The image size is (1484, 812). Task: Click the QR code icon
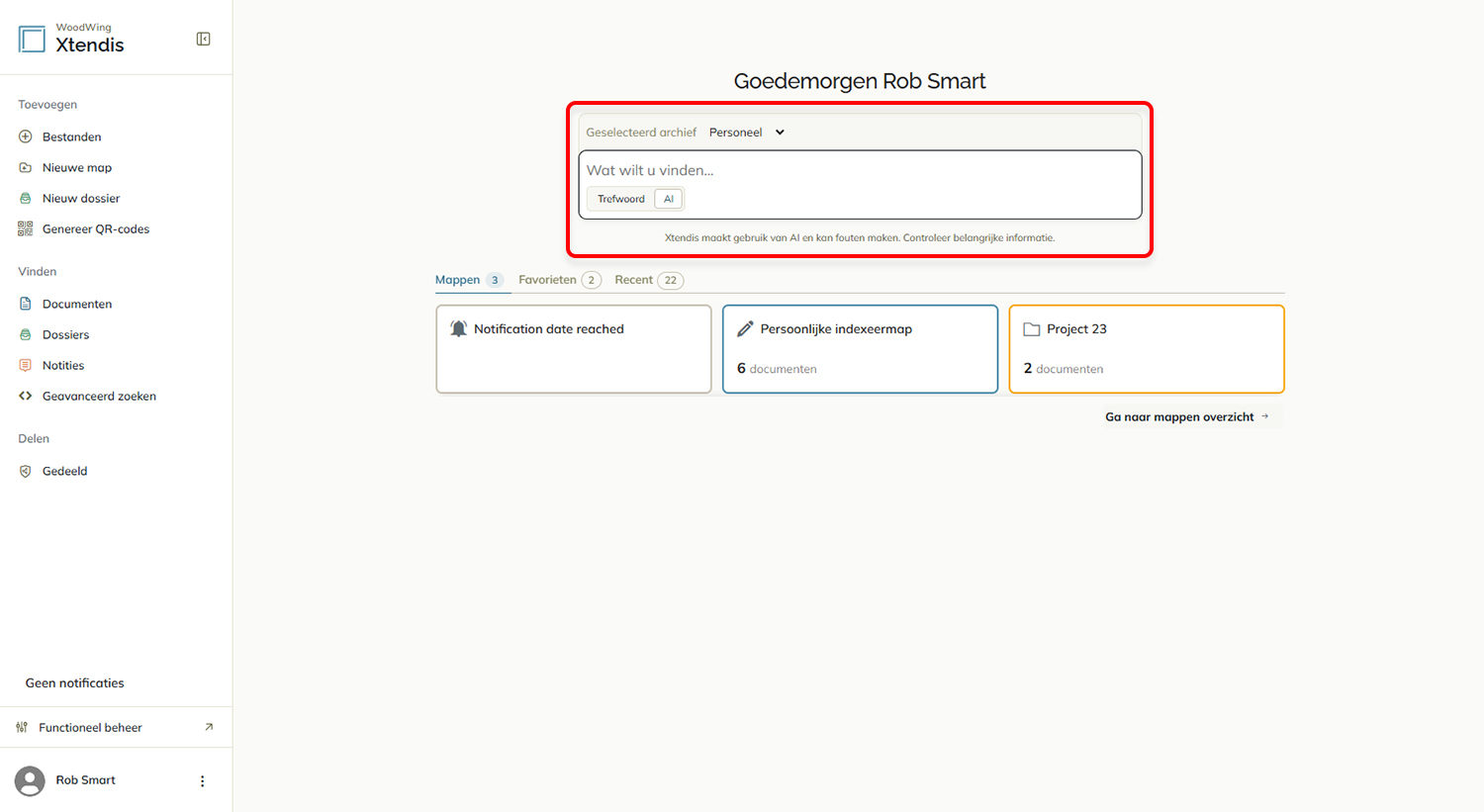[x=26, y=228]
